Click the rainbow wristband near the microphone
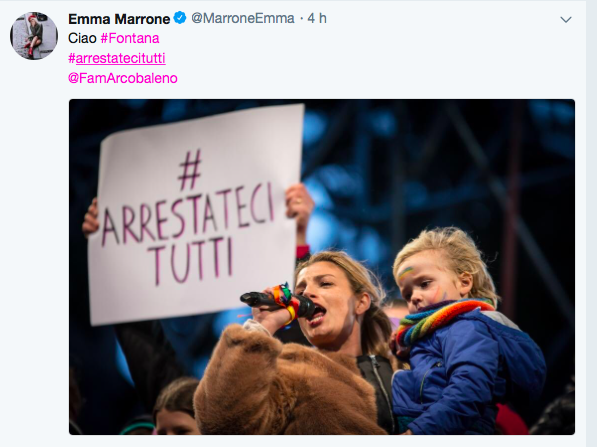597x447 pixels. click(x=286, y=302)
